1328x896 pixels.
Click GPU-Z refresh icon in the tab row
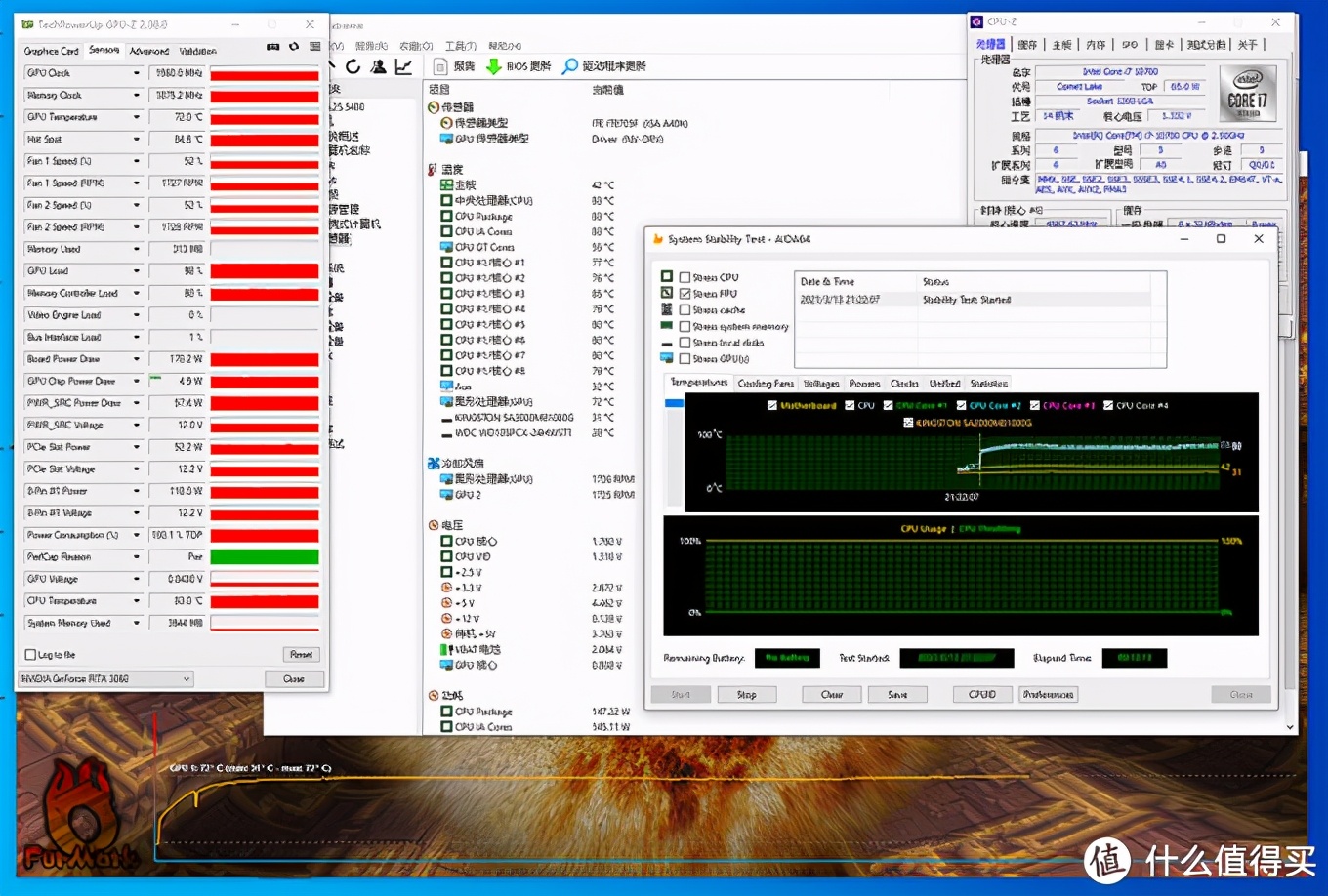tap(294, 47)
